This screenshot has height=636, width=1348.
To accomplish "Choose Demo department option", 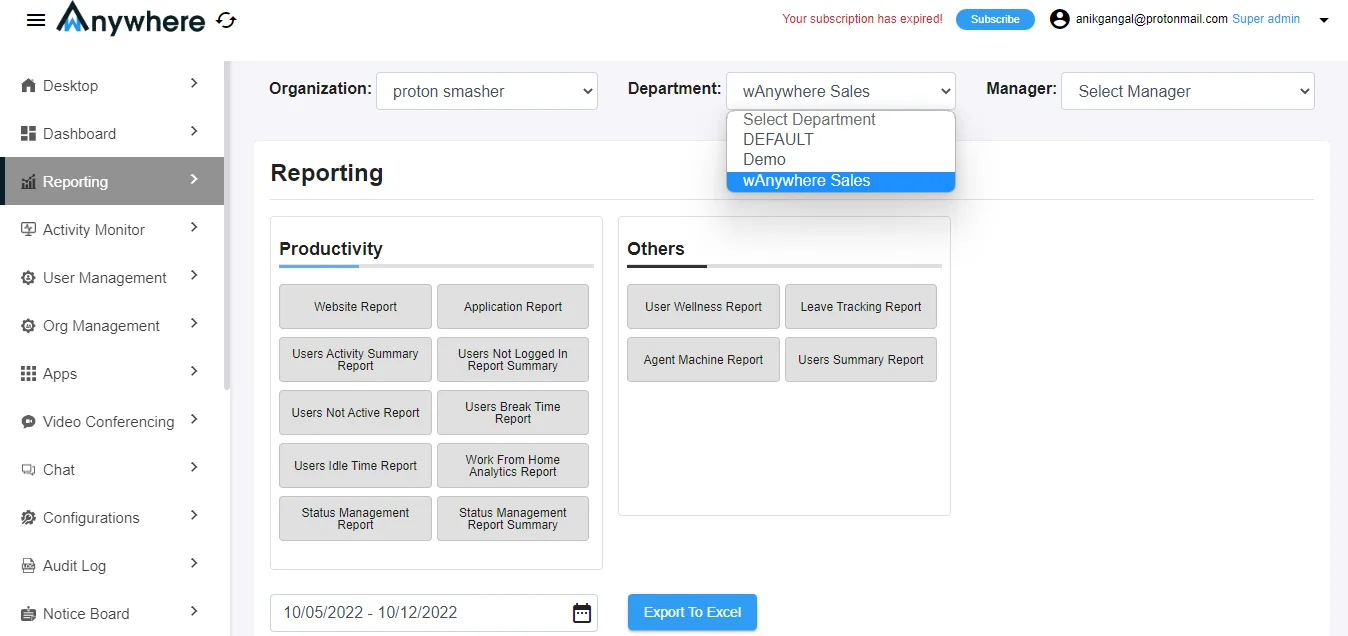I will click(x=841, y=160).
